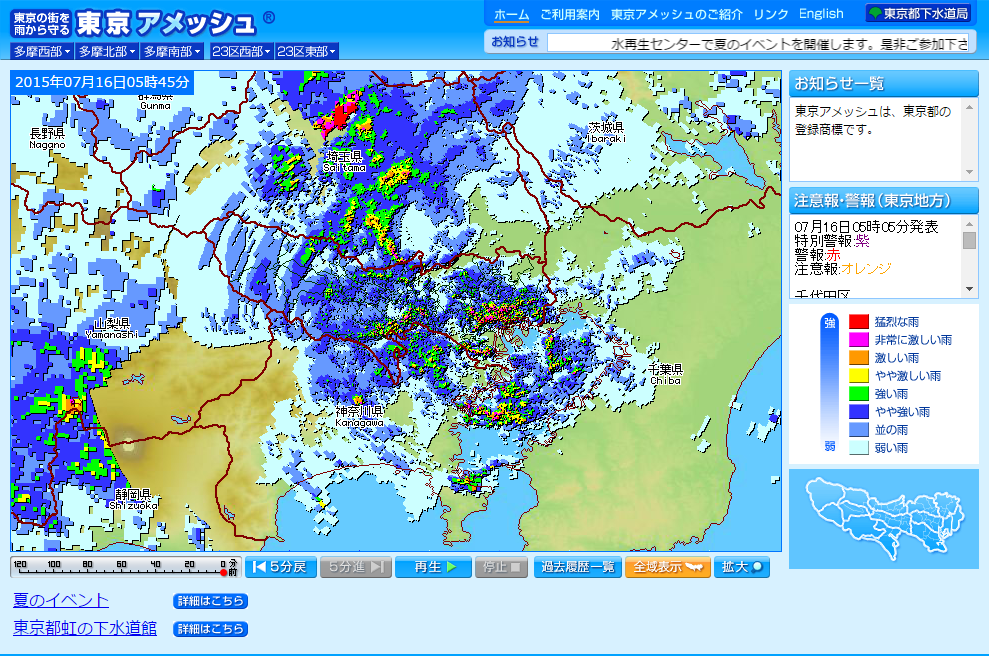The width and height of the screenshot is (989, 656).
Task: Open the 23区西部 area dropdown
Action: 241,52
